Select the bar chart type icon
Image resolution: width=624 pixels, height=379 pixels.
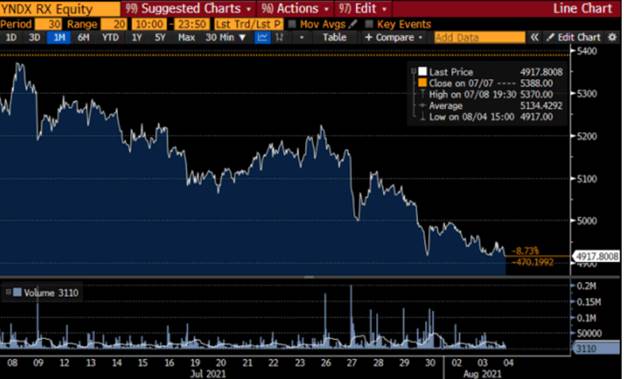[x=280, y=37]
